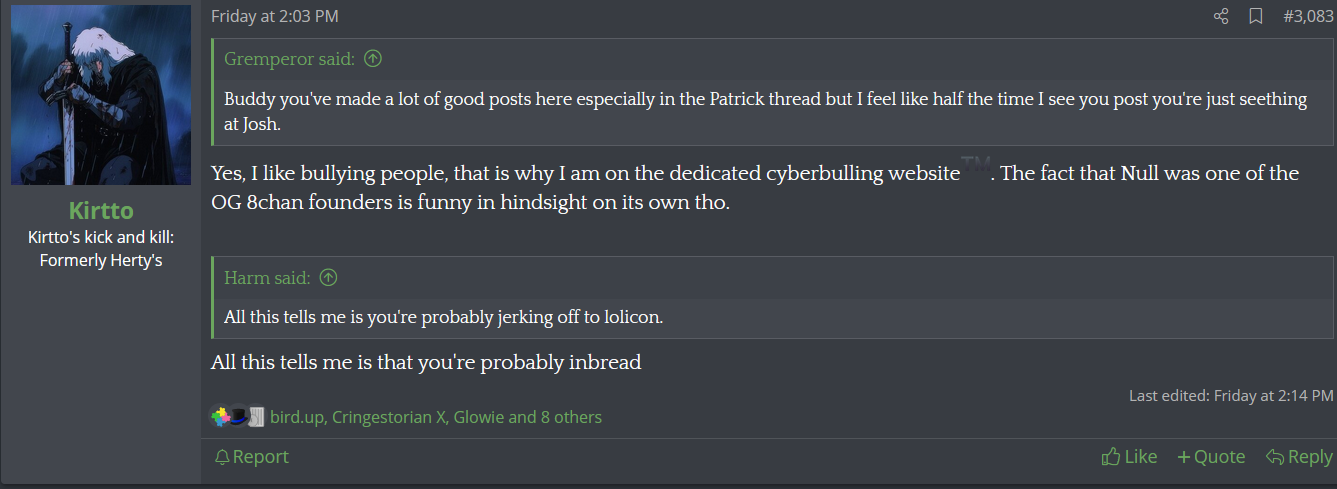The width and height of the screenshot is (1337, 489).
Task: Jump to Harm's quoted post via arrow icon
Action: coord(328,278)
